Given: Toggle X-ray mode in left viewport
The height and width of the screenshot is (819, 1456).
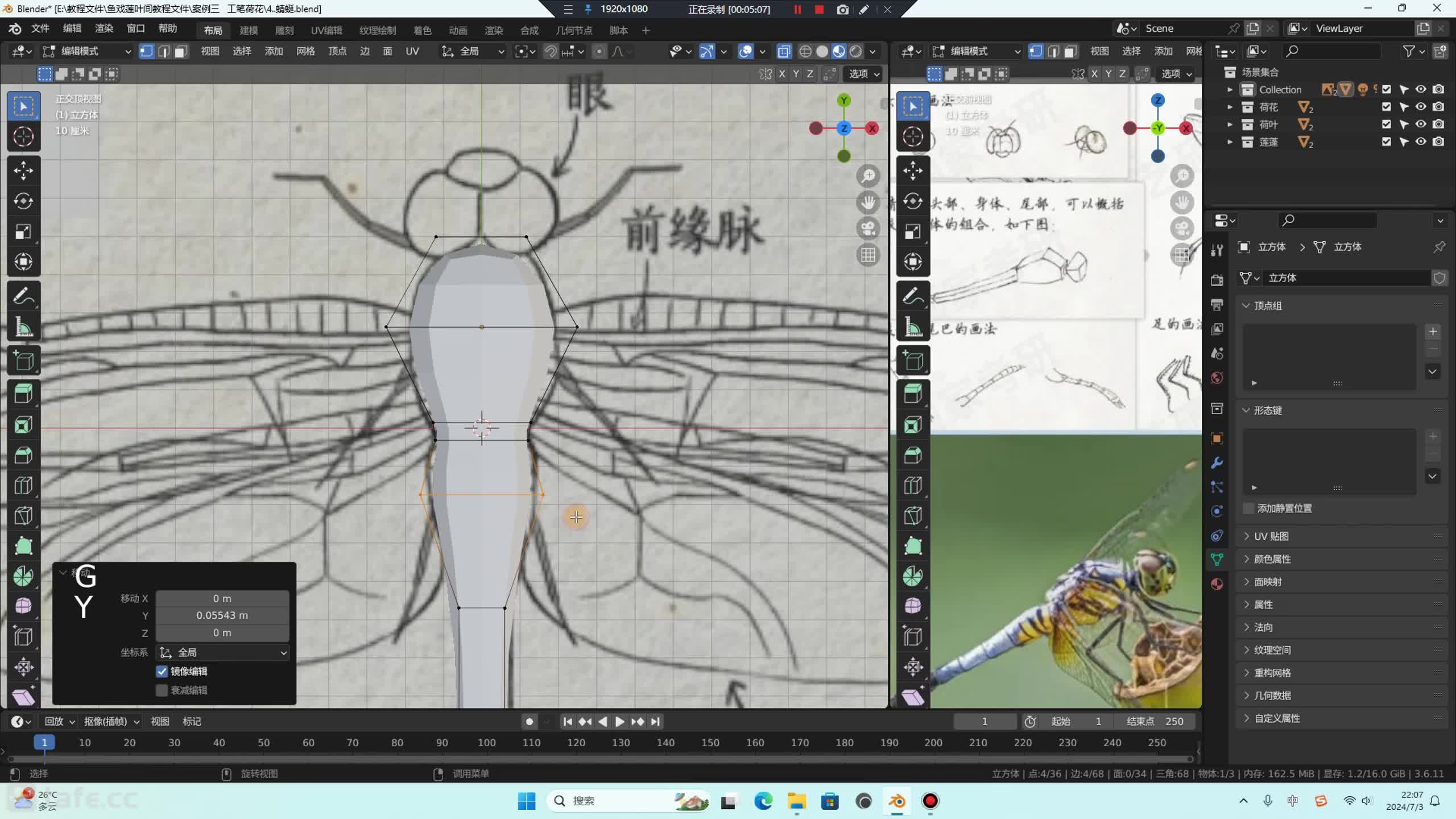Looking at the screenshot, I should click(x=784, y=52).
